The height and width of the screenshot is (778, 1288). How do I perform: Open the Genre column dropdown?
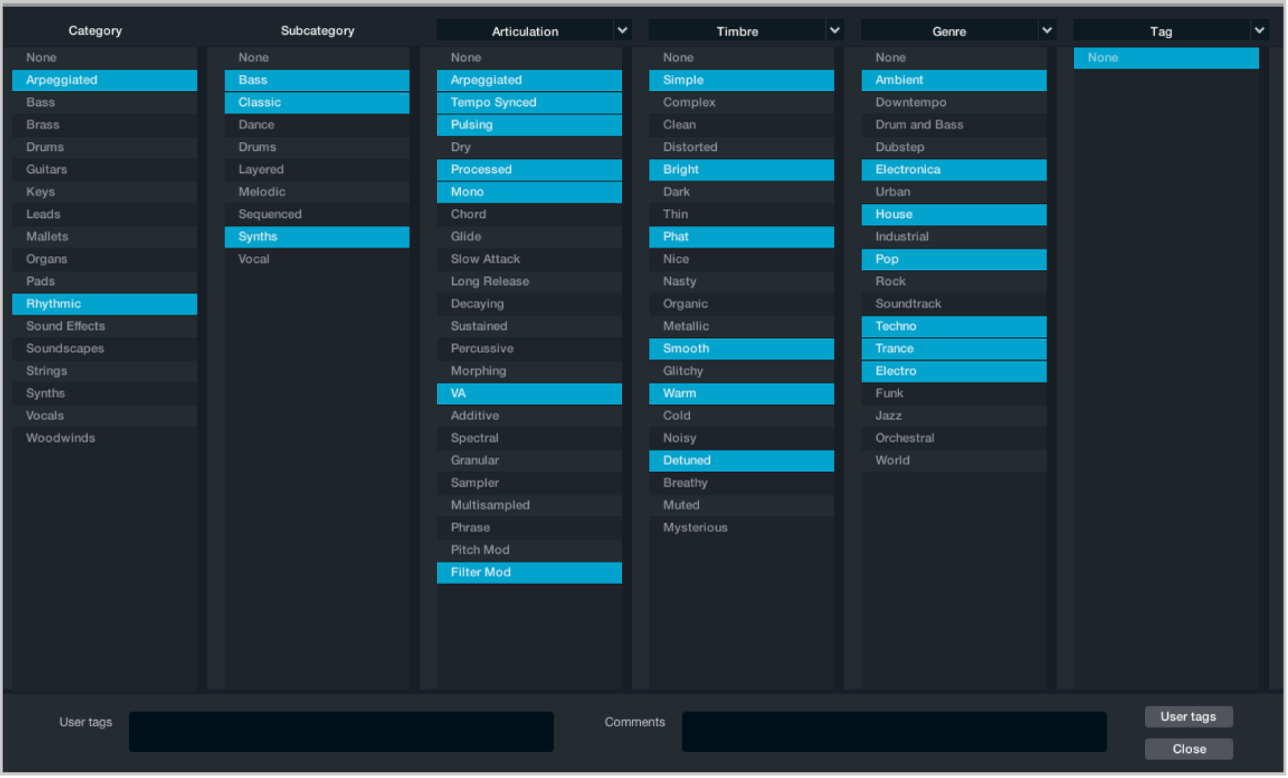click(x=1046, y=30)
